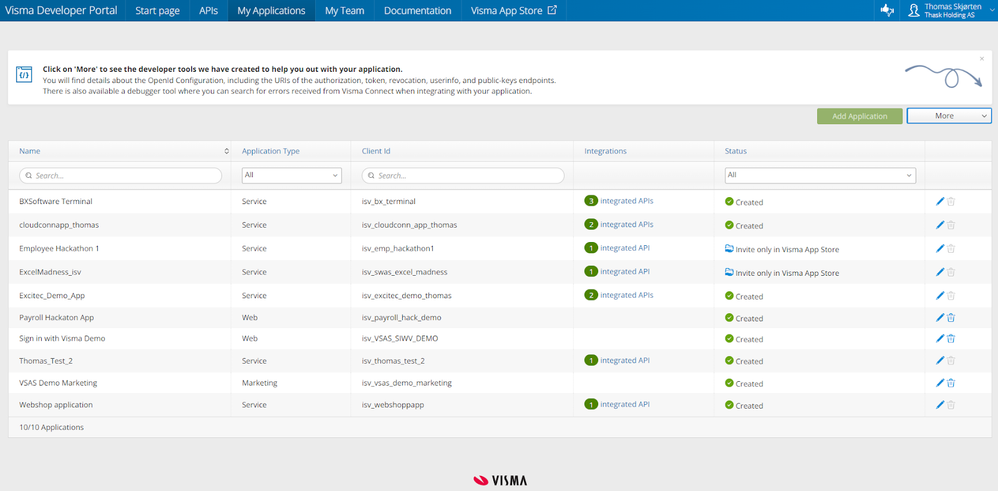
Task: Edit the BXSoftware Terminal application
Action: (x=940, y=201)
